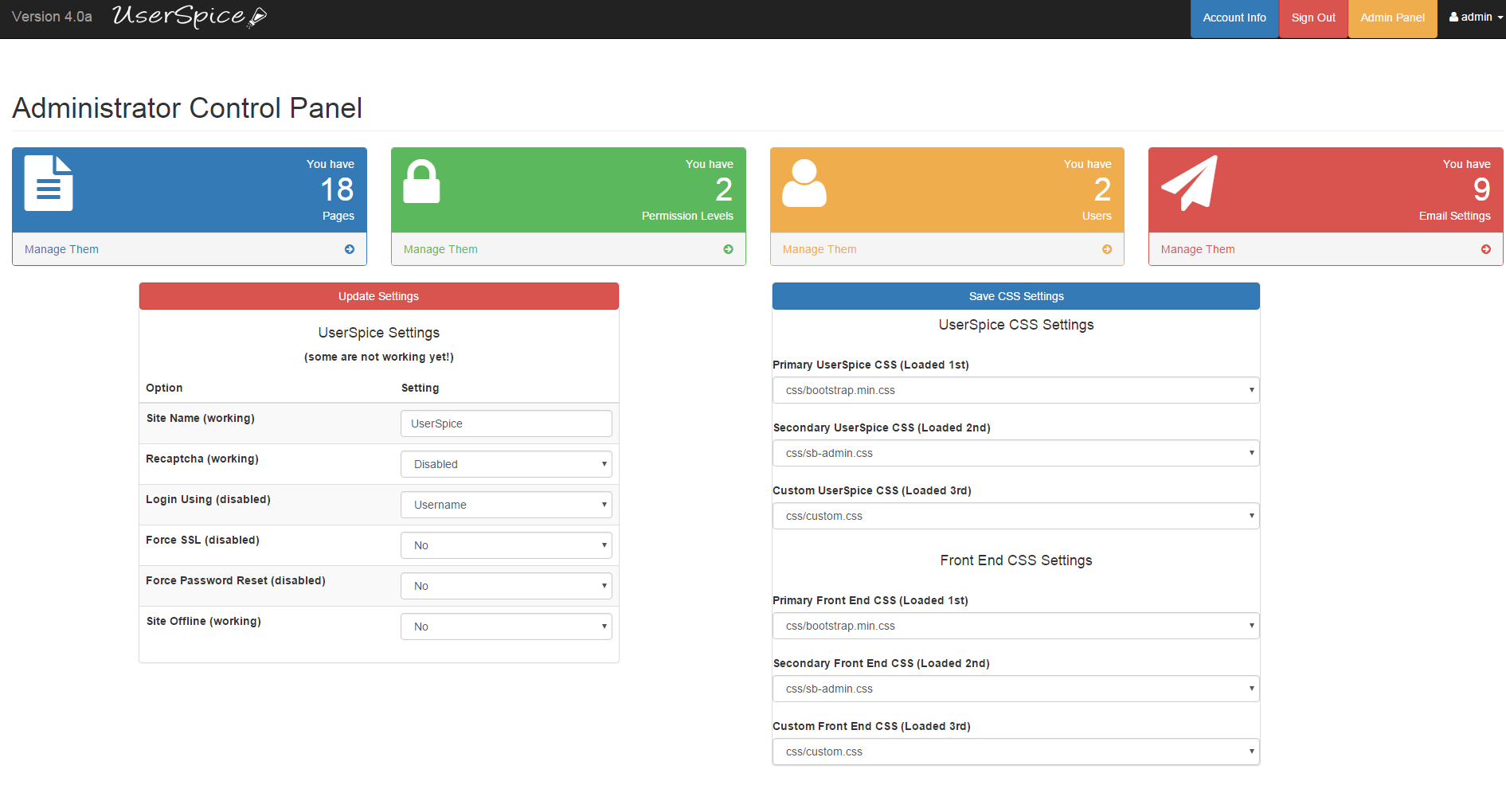Expand Primary UserSpice CSS dropdown
1506x812 pixels.
[x=1015, y=390]
